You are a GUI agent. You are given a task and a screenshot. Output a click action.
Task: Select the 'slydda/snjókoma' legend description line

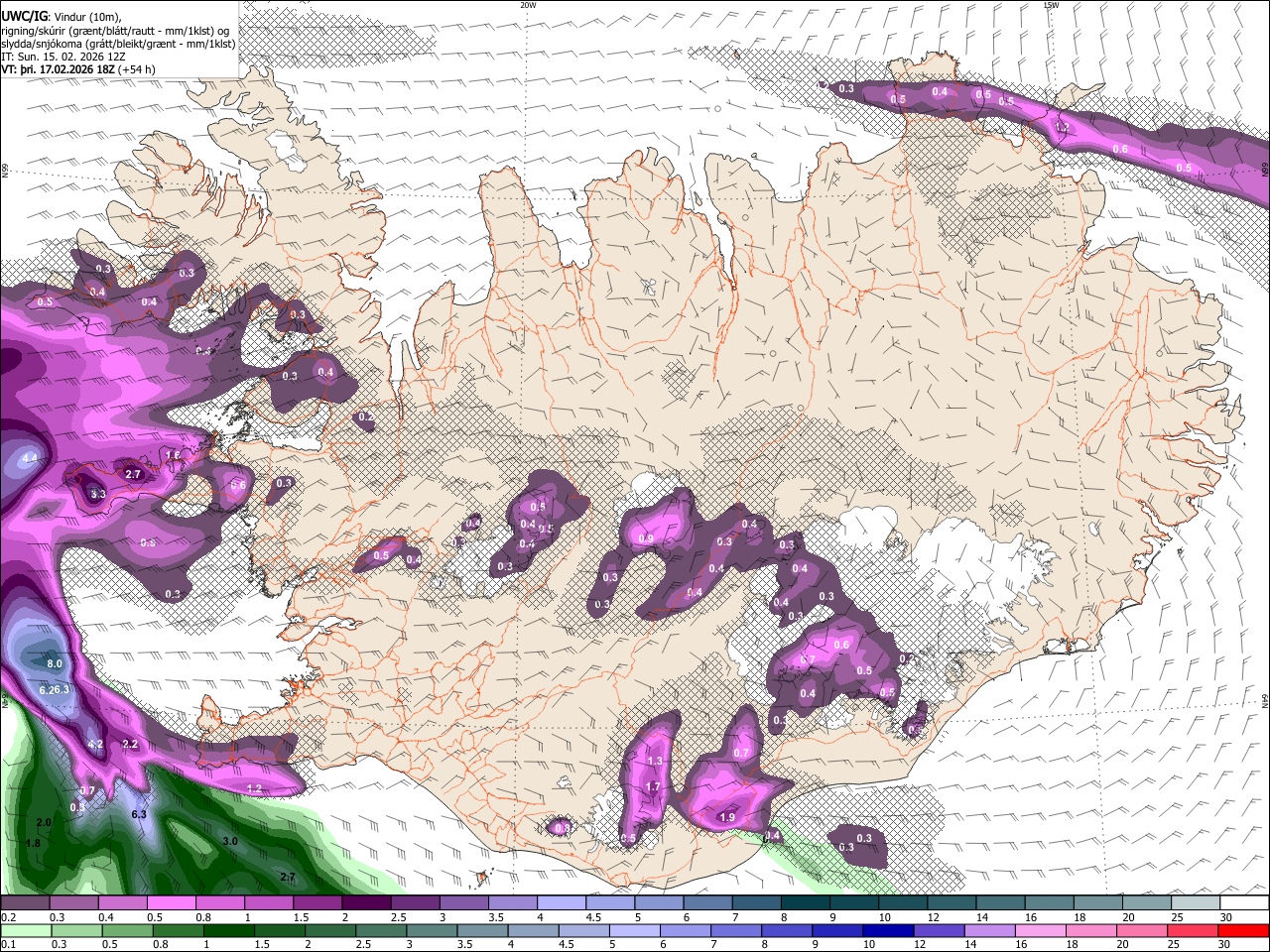tap(118, 44)
